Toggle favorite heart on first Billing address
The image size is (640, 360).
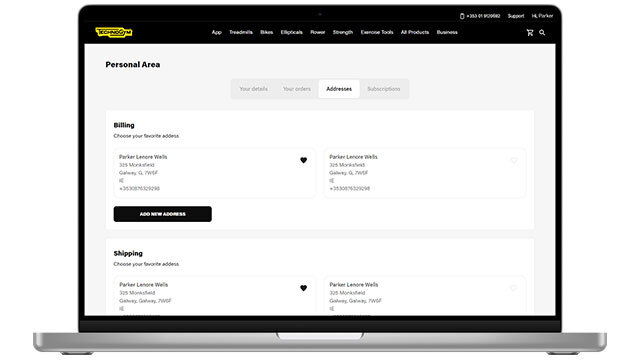pyautogui.click(x=303, y=160)
